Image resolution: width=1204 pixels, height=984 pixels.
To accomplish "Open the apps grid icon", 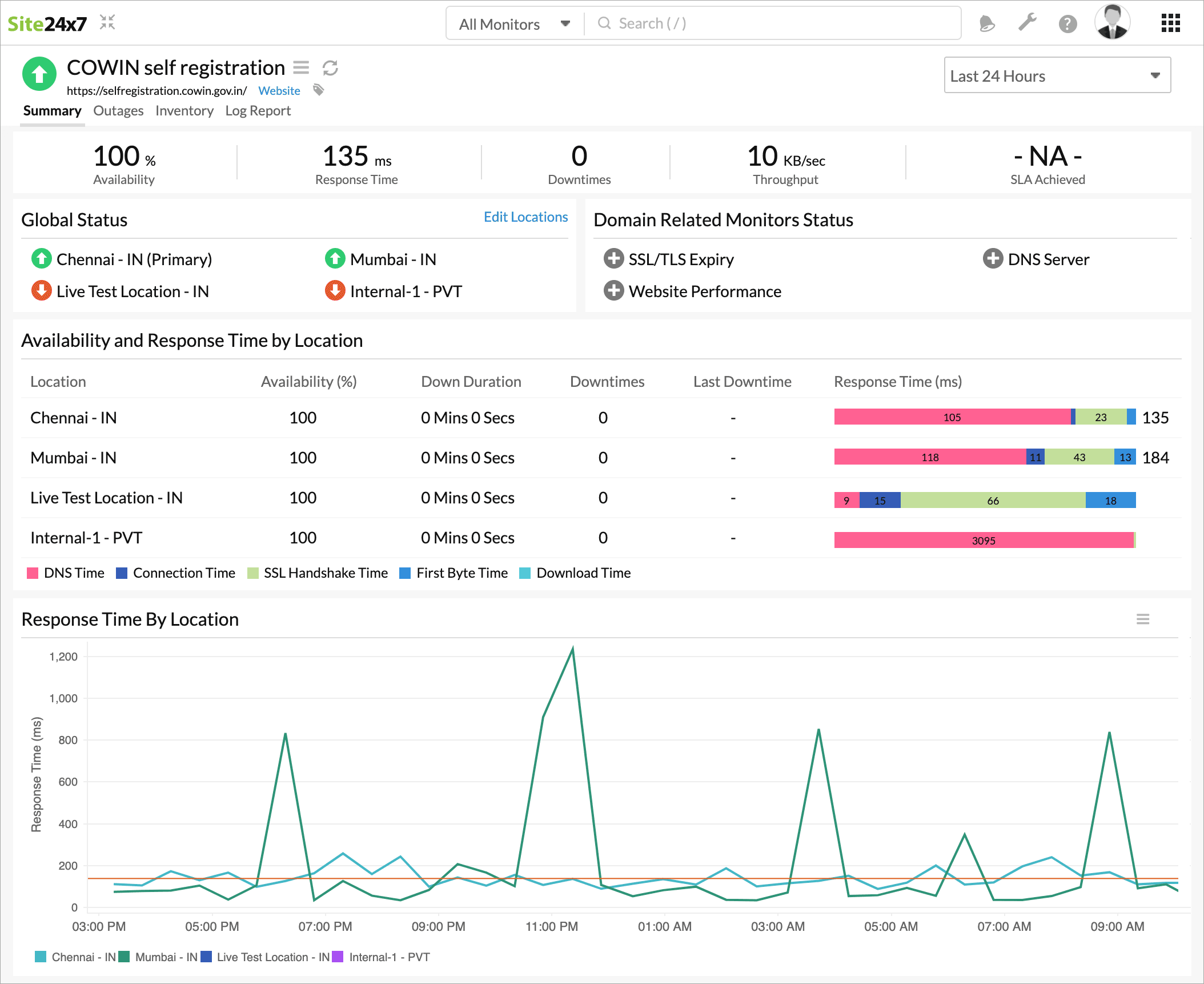I will 1170,23.
